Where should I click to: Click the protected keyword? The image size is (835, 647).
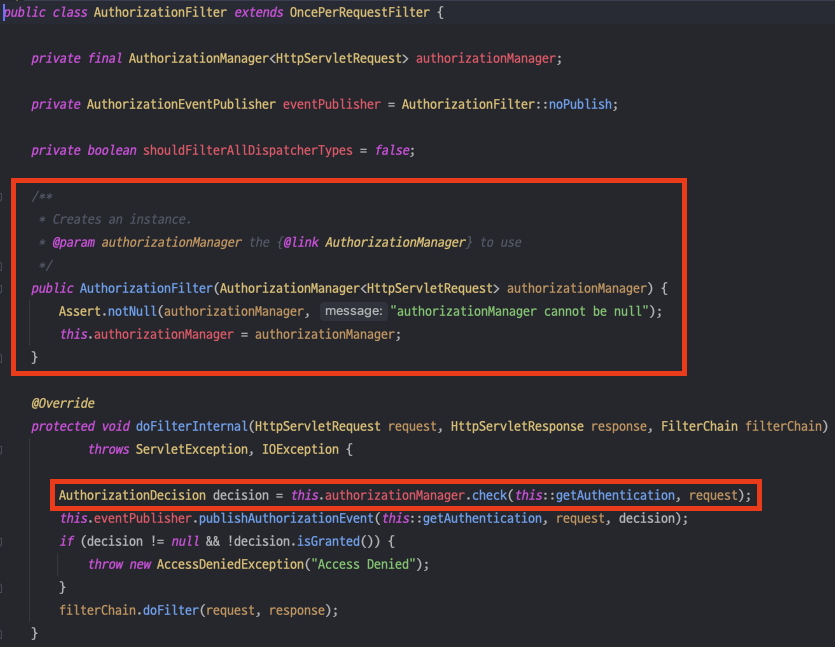point(63,426)
